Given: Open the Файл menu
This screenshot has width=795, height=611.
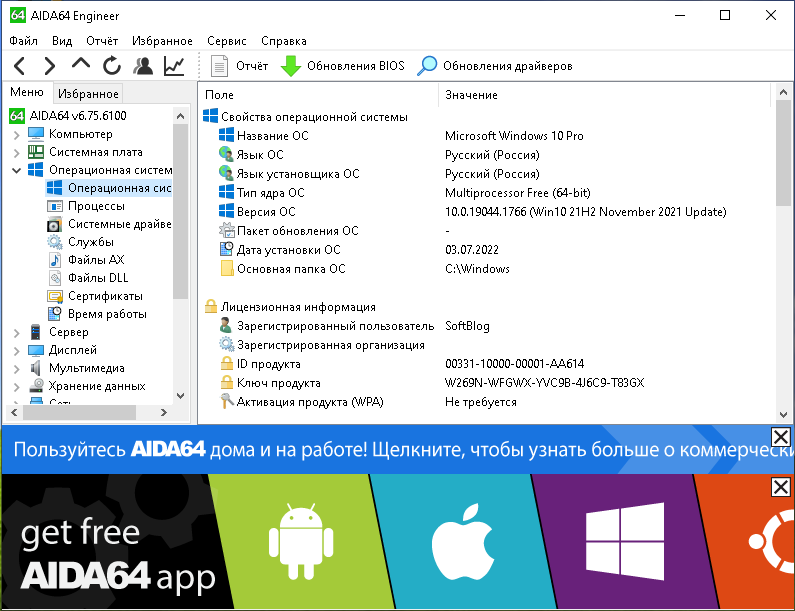Looking at the screenshot, I should (x=23, y=41).
